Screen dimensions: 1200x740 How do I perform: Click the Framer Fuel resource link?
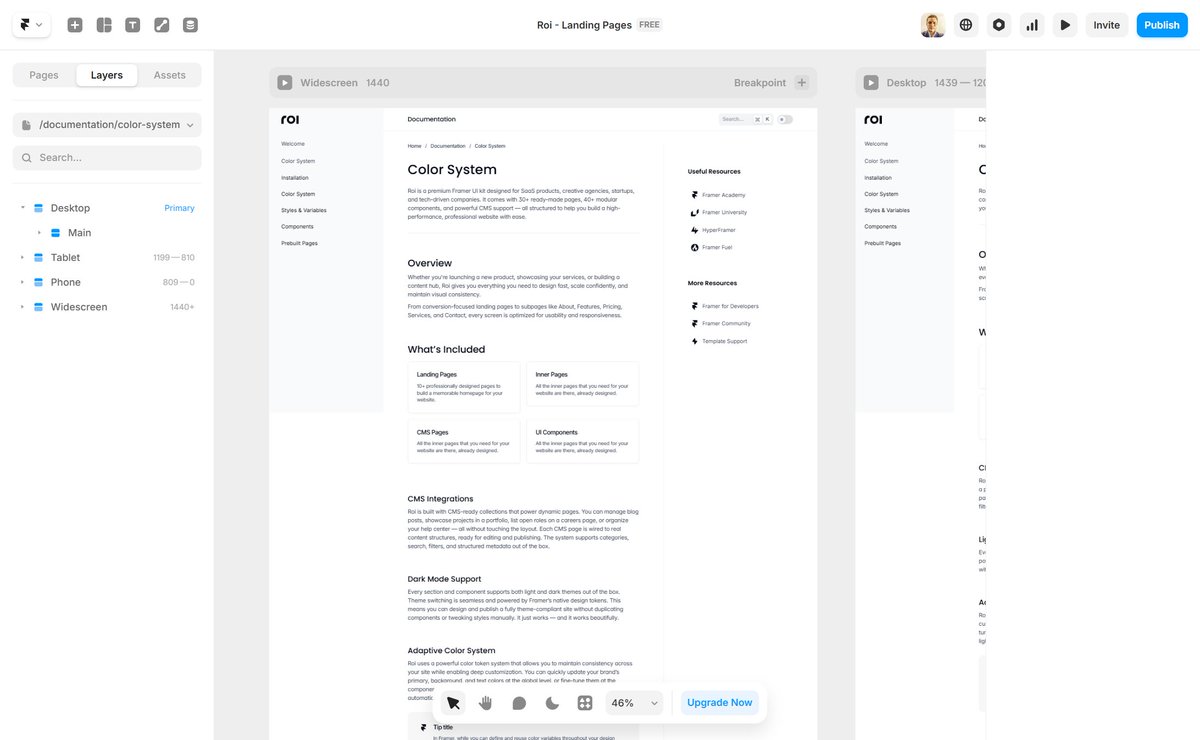click(711, 247)
